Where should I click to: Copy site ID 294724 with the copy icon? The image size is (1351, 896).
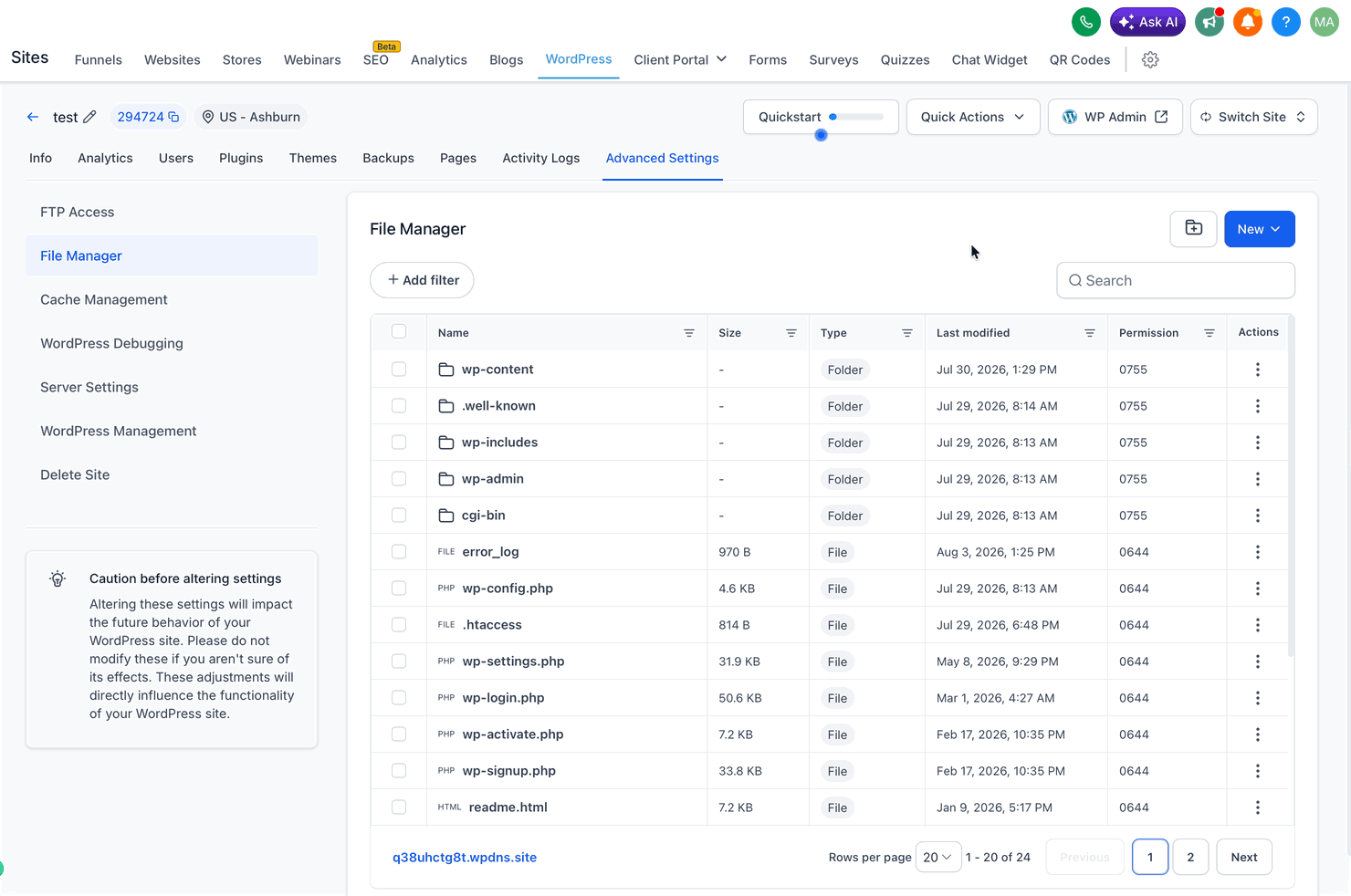[173, 117]
